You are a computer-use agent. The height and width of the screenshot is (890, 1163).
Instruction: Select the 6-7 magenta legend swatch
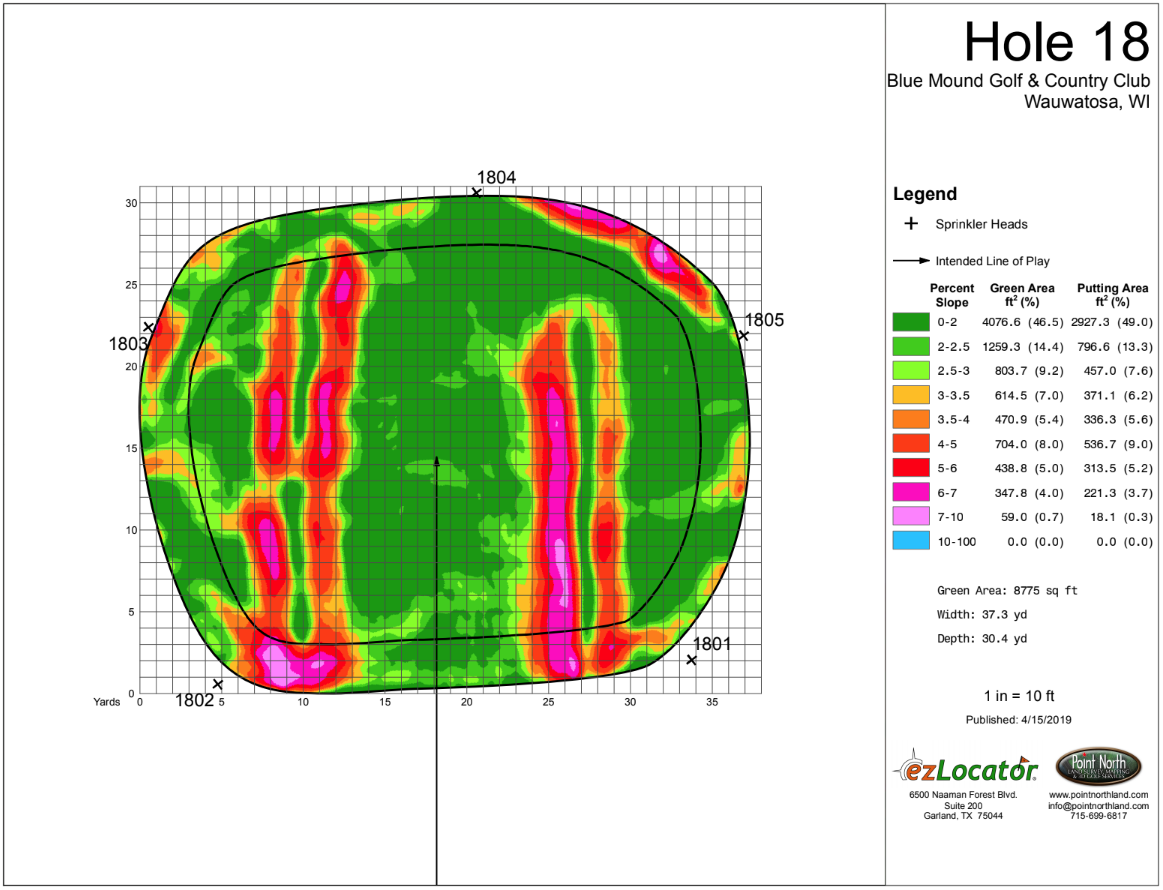(x=911, y=492)
